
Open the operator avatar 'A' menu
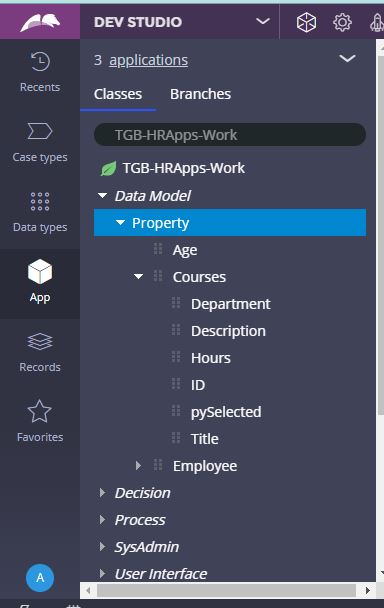point(40,578)
